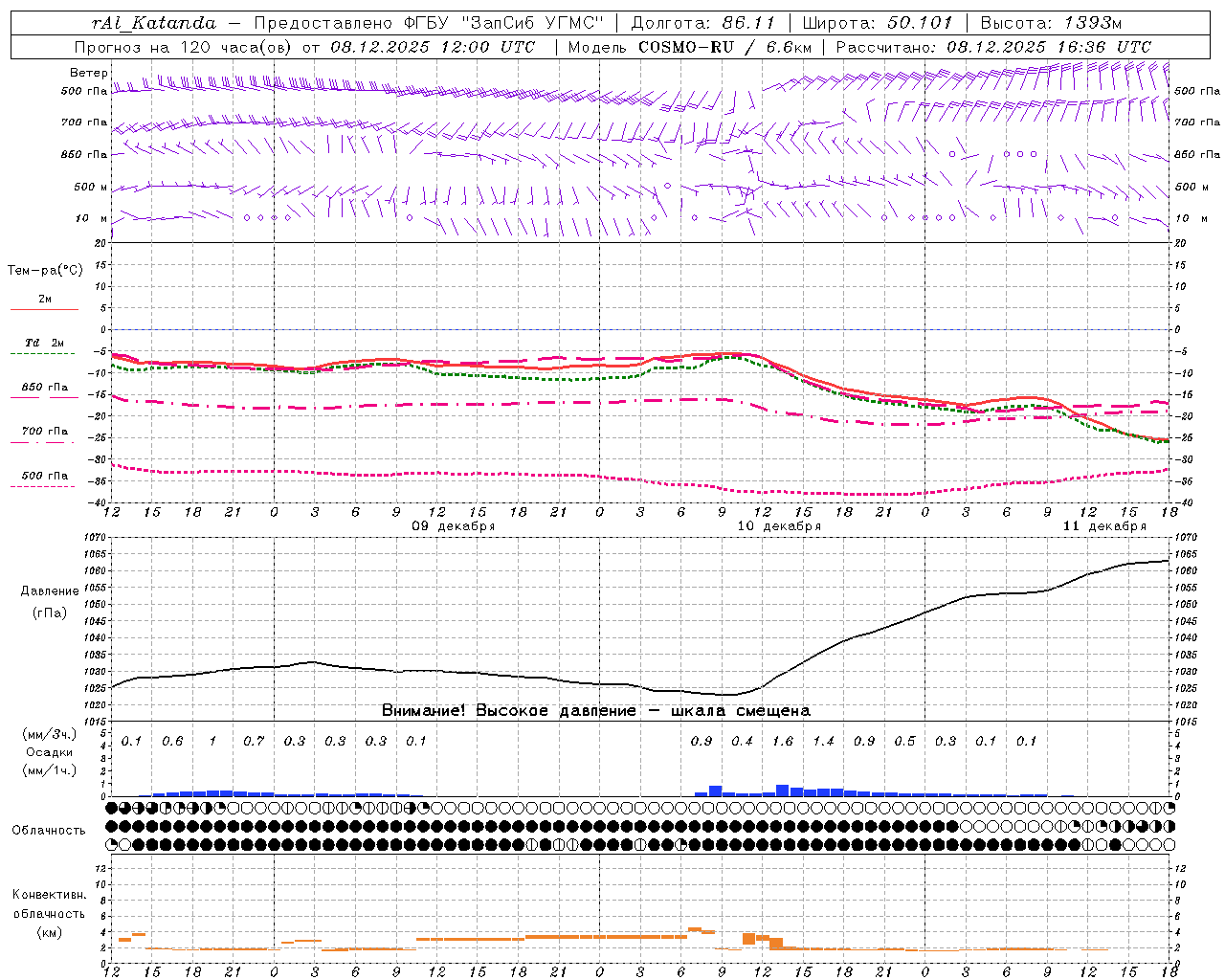This screenshot has height=980, width=1225.
Task: Click the Давление pressure panel label
Action: [50, 591]
